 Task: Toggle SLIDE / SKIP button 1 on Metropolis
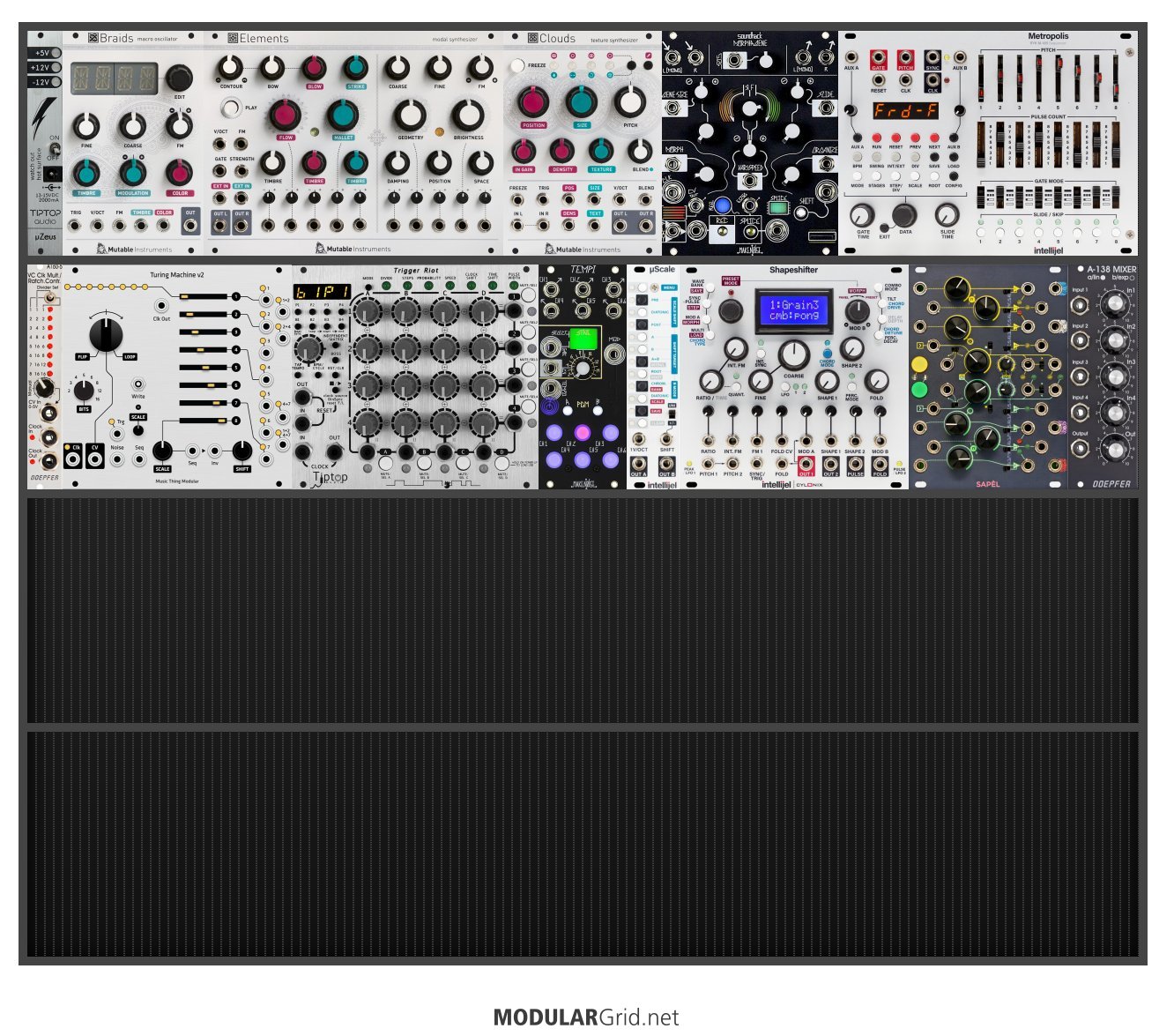981,233
